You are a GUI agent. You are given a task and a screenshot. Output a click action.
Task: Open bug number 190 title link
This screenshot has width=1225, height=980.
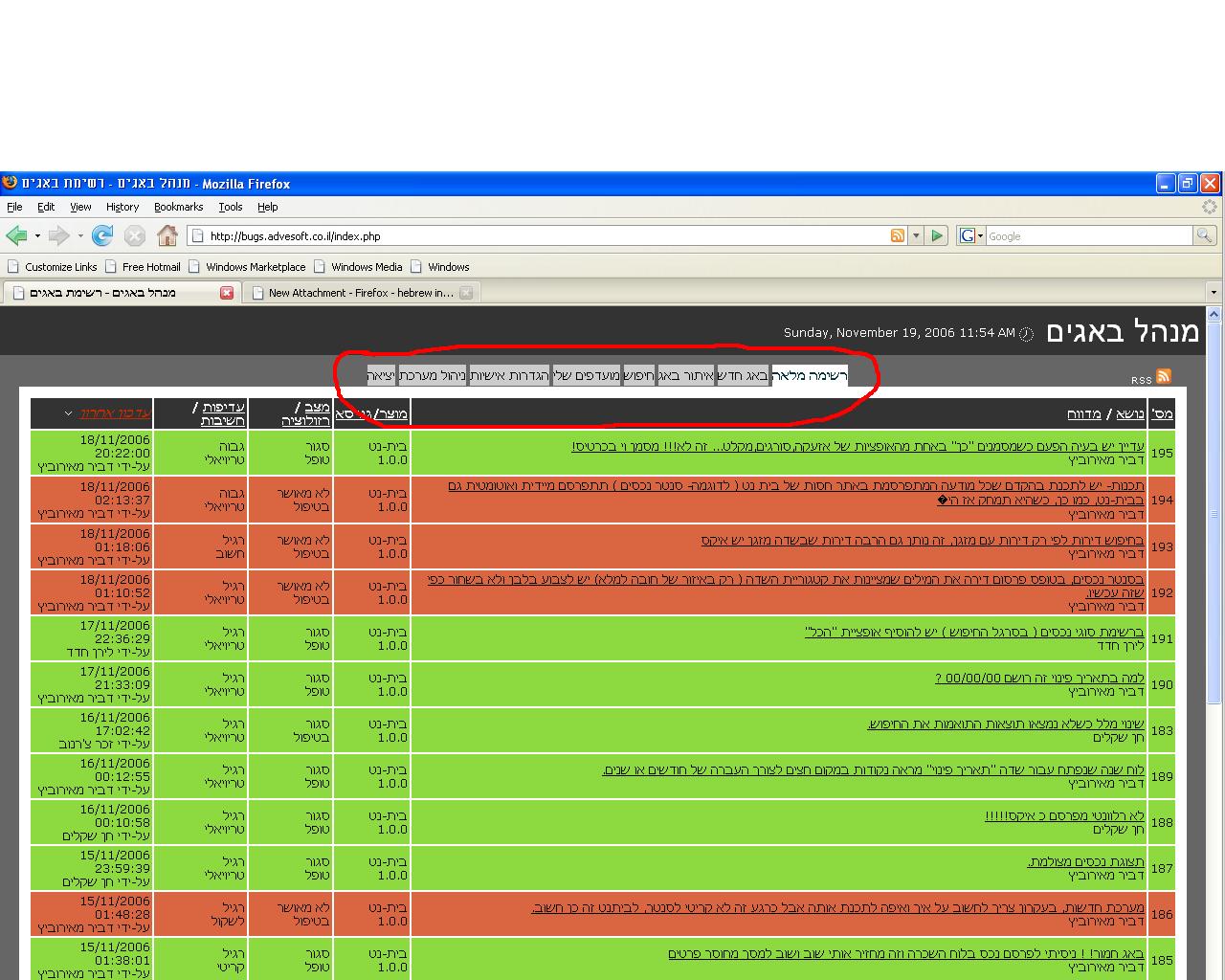coord(1039,679)
